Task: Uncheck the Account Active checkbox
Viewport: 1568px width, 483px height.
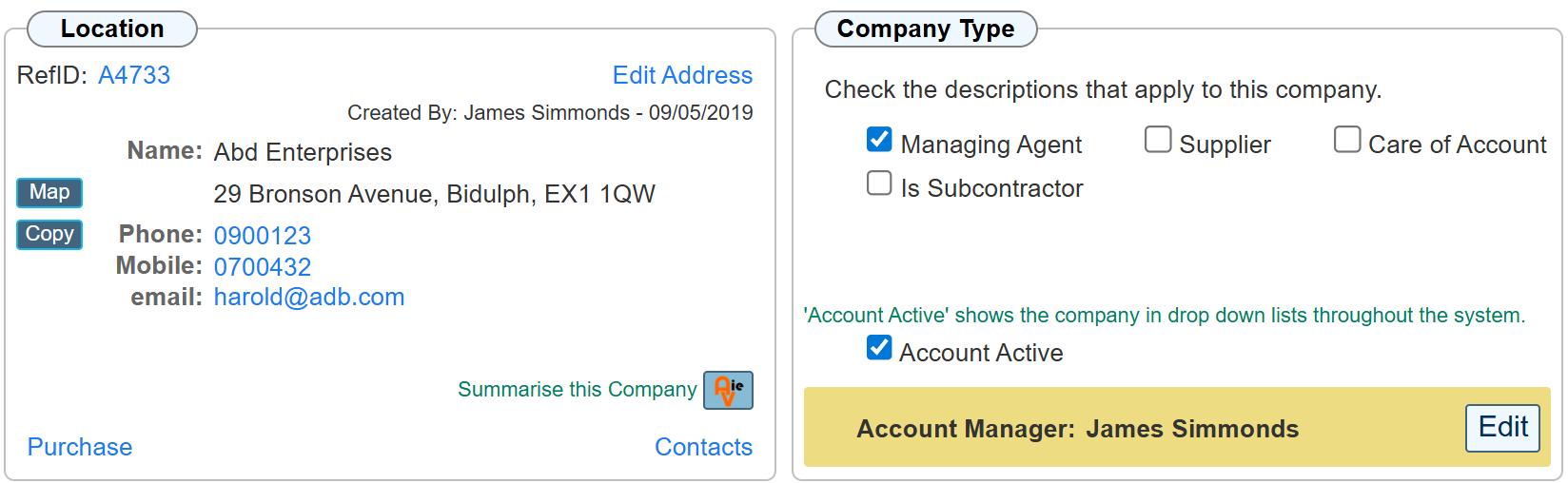Action: click(879, 348)
